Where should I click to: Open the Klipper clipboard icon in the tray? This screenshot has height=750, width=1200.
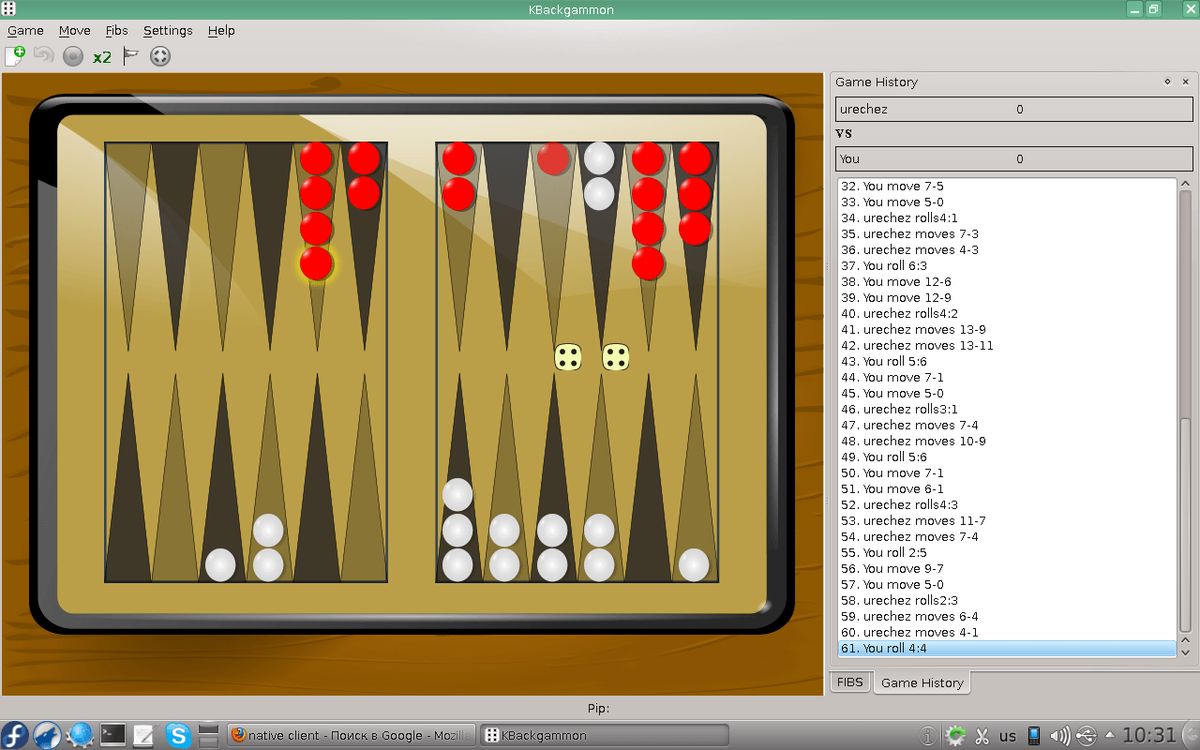click(x=983, y=734)
